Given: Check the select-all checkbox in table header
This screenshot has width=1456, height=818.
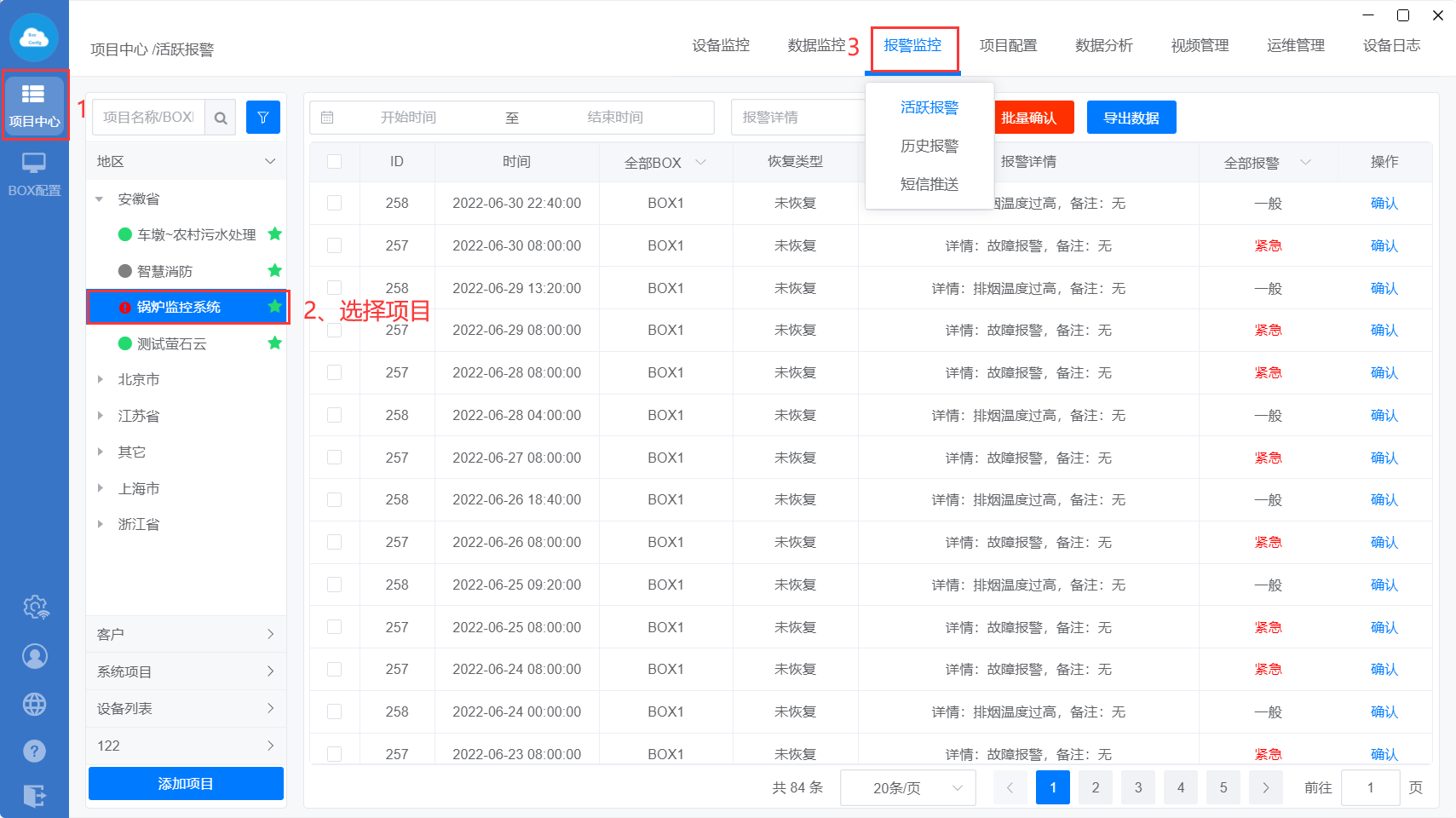Looking at the screenshot, I should tap(335, 162).
